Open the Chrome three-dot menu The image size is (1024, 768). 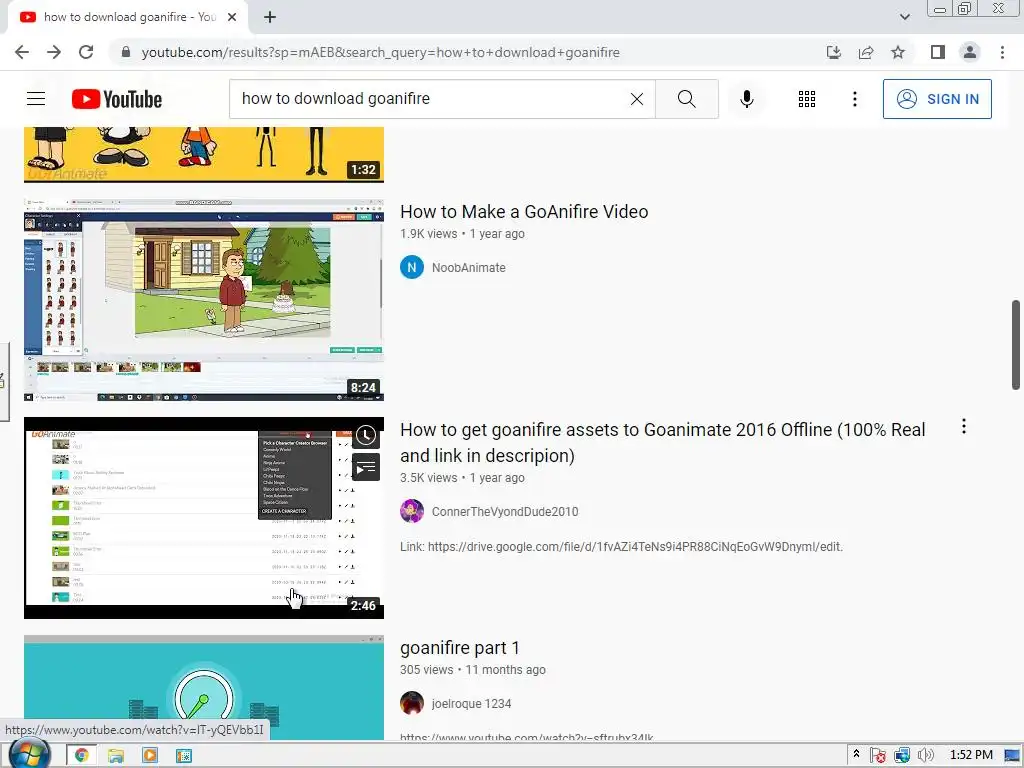click(1002, 52)
